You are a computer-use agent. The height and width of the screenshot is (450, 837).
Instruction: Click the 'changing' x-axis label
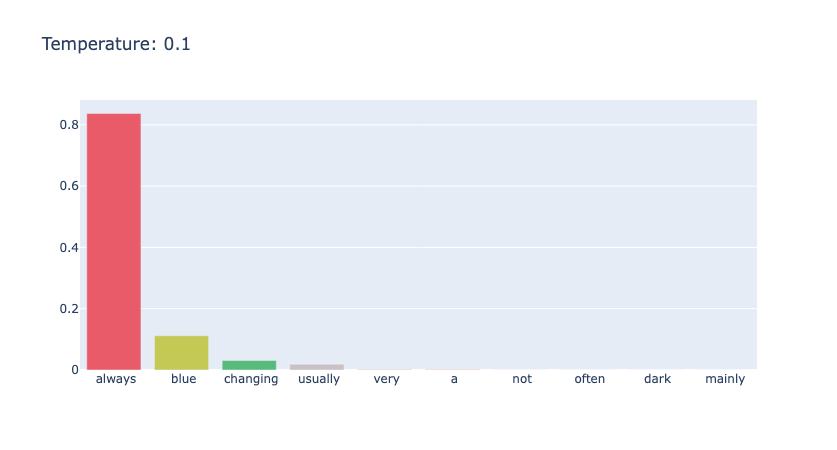251,380
